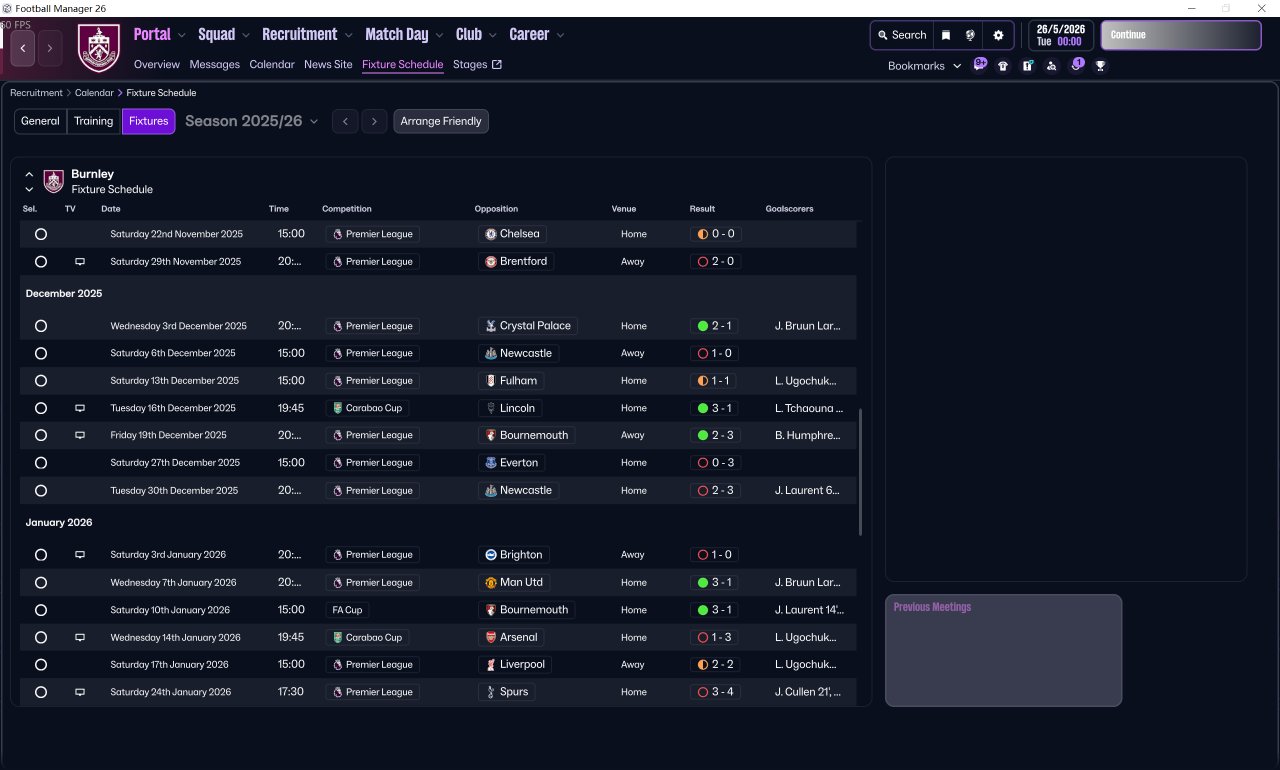Open the Season 2025/26 dropdown

click(252, 121)
